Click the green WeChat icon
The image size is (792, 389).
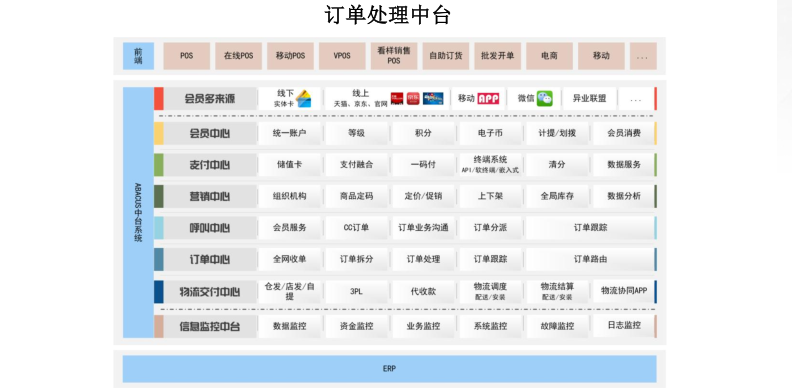click(x=544, y=99)
